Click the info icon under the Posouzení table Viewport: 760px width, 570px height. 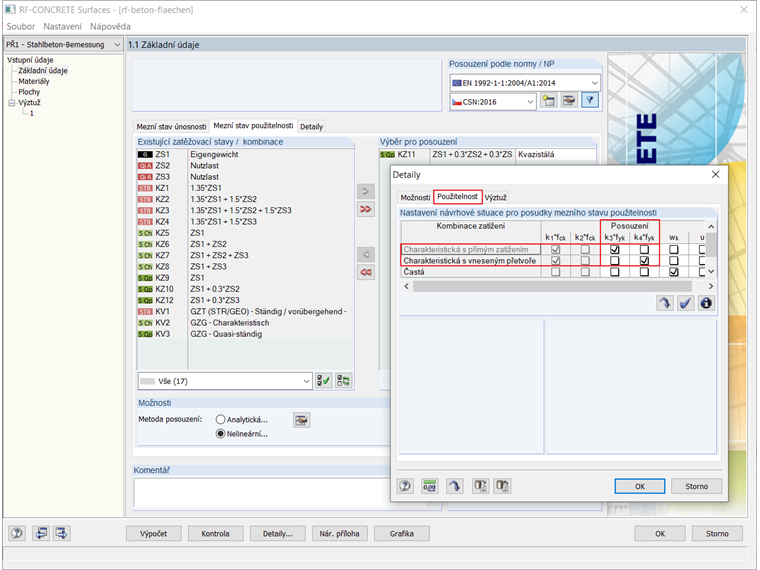tap(706, 303)
